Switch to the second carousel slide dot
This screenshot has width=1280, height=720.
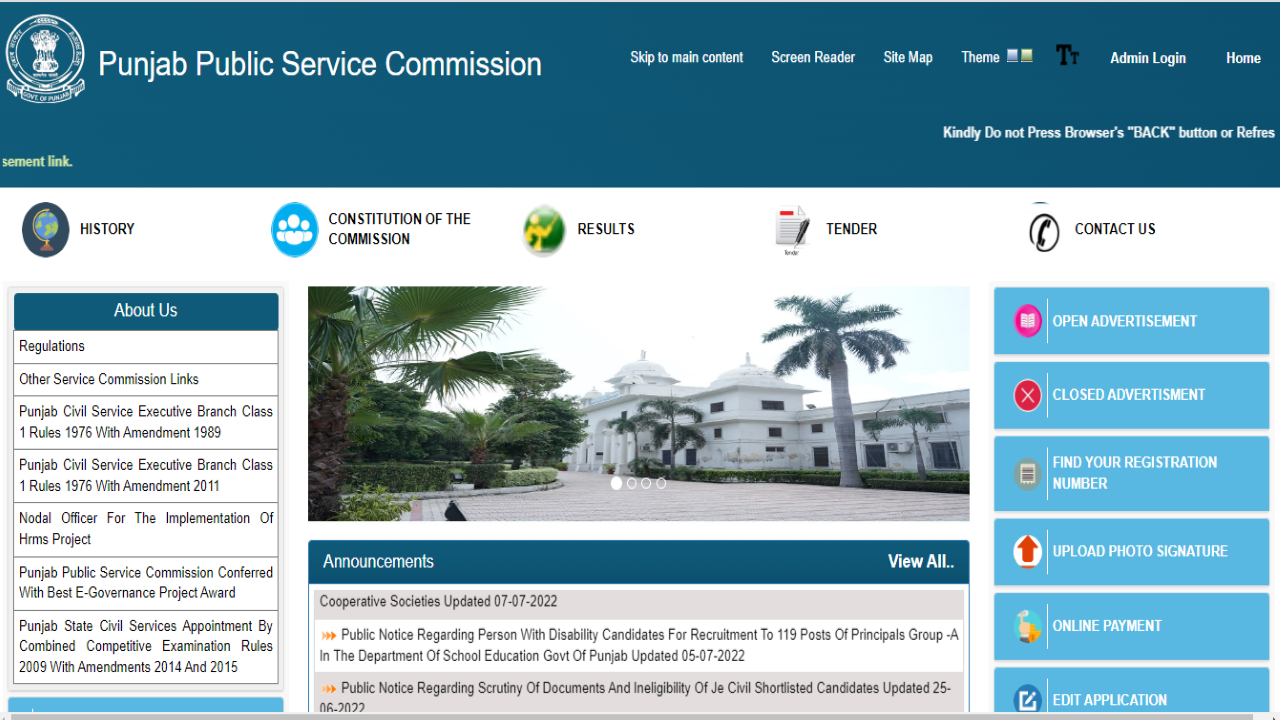pos(631,483)
